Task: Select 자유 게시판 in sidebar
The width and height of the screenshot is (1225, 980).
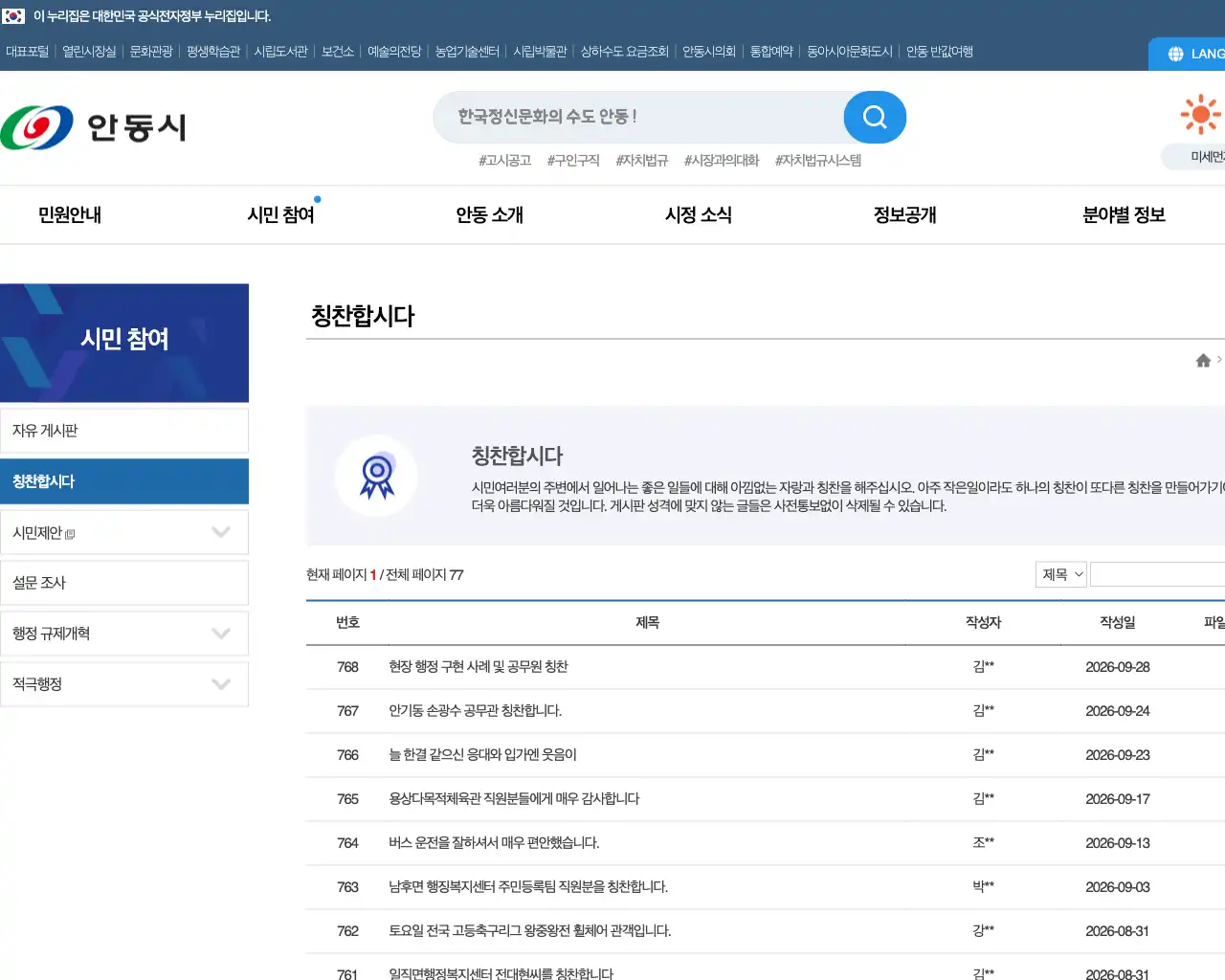Action: tap(124, 431)
